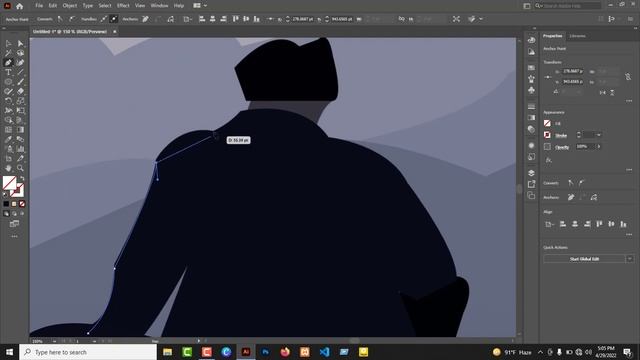Show more Appearance options
The height and width of the screenshot is (360, 640).
pyautogui.click(x=629, y=169)
